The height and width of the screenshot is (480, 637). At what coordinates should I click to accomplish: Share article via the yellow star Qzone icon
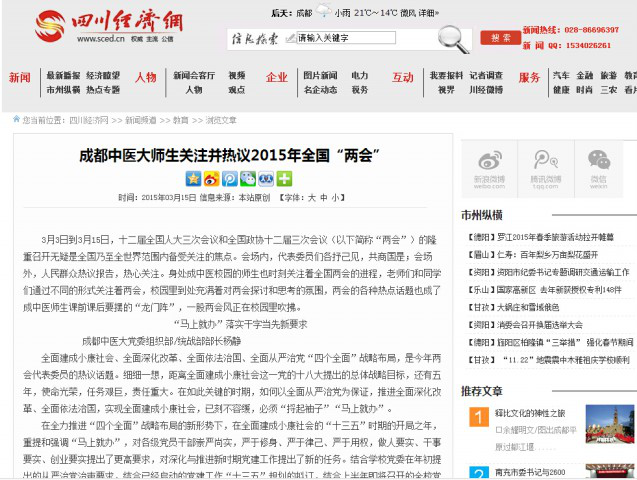pos(193,179)
